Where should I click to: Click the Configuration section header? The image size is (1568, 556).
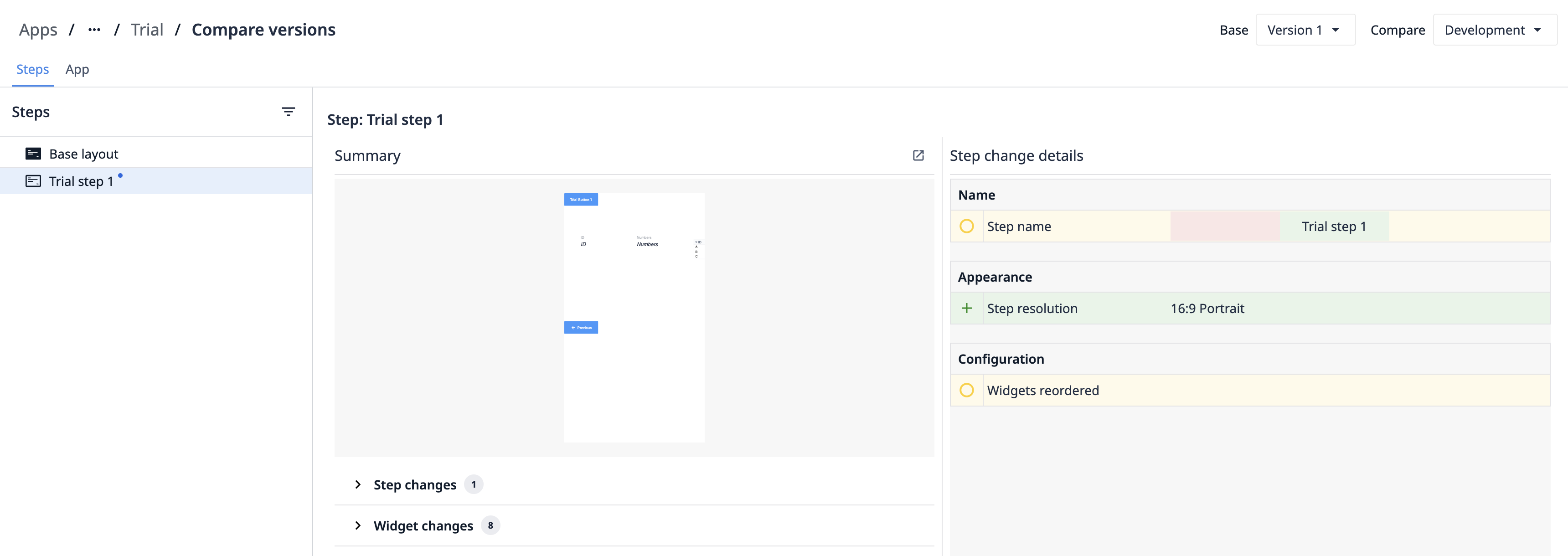(x=1250, y=359)
